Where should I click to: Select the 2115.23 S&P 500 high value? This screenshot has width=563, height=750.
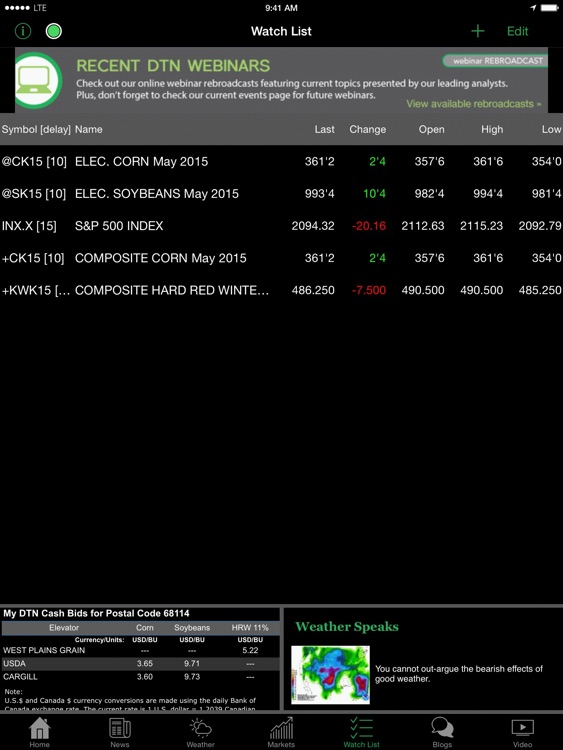click(481, 225)
